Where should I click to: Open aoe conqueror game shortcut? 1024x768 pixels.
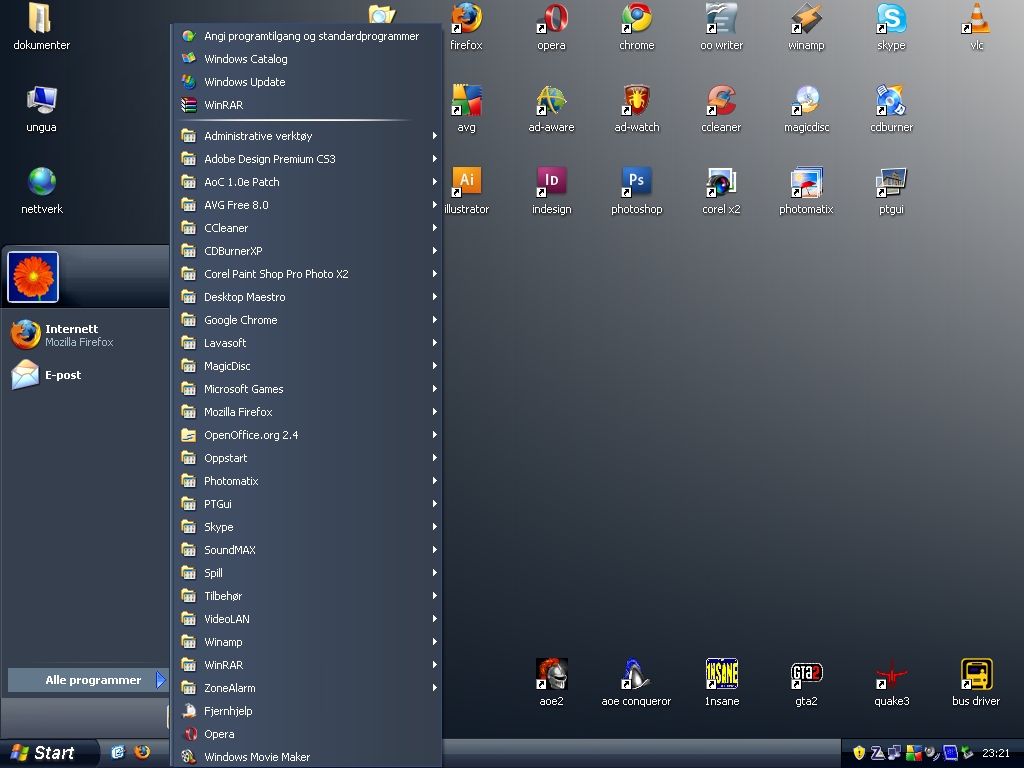point(637,682)
